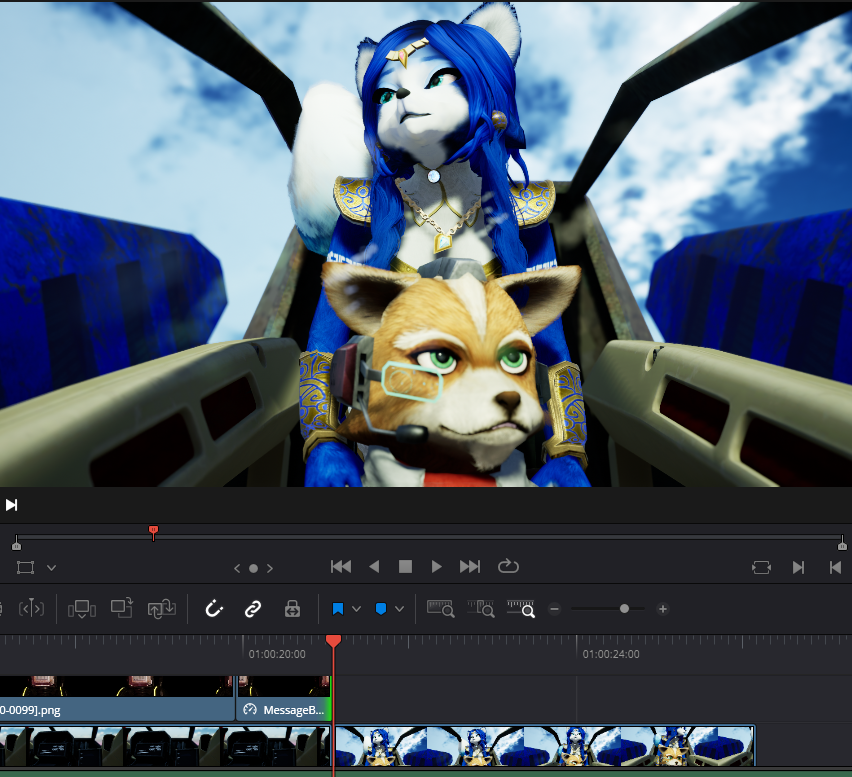The width and height of the screenshot is (852, 777).
Task: Click in-point handle on scrub bar
Action: (16, 543)
